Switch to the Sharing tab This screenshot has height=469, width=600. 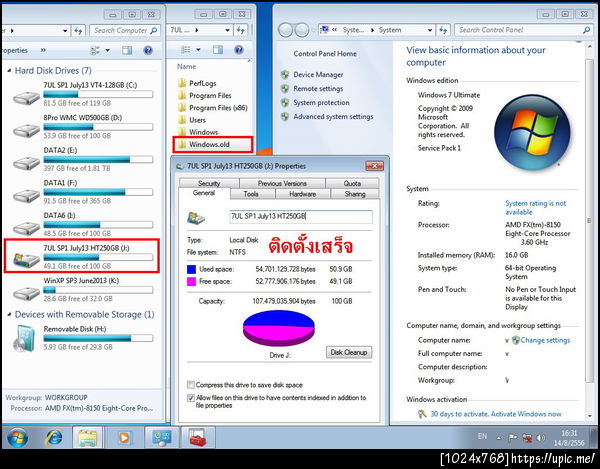(x=355, y=194)
